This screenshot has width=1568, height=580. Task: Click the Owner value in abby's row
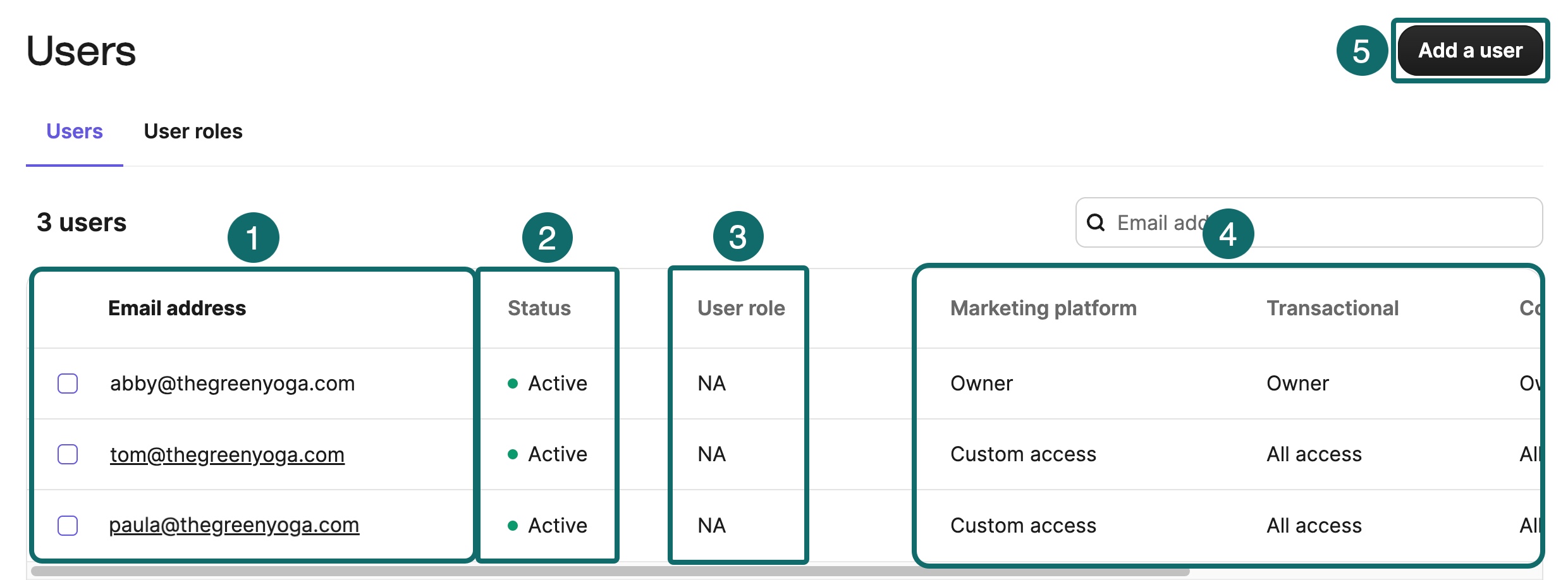tap(981, 383)
